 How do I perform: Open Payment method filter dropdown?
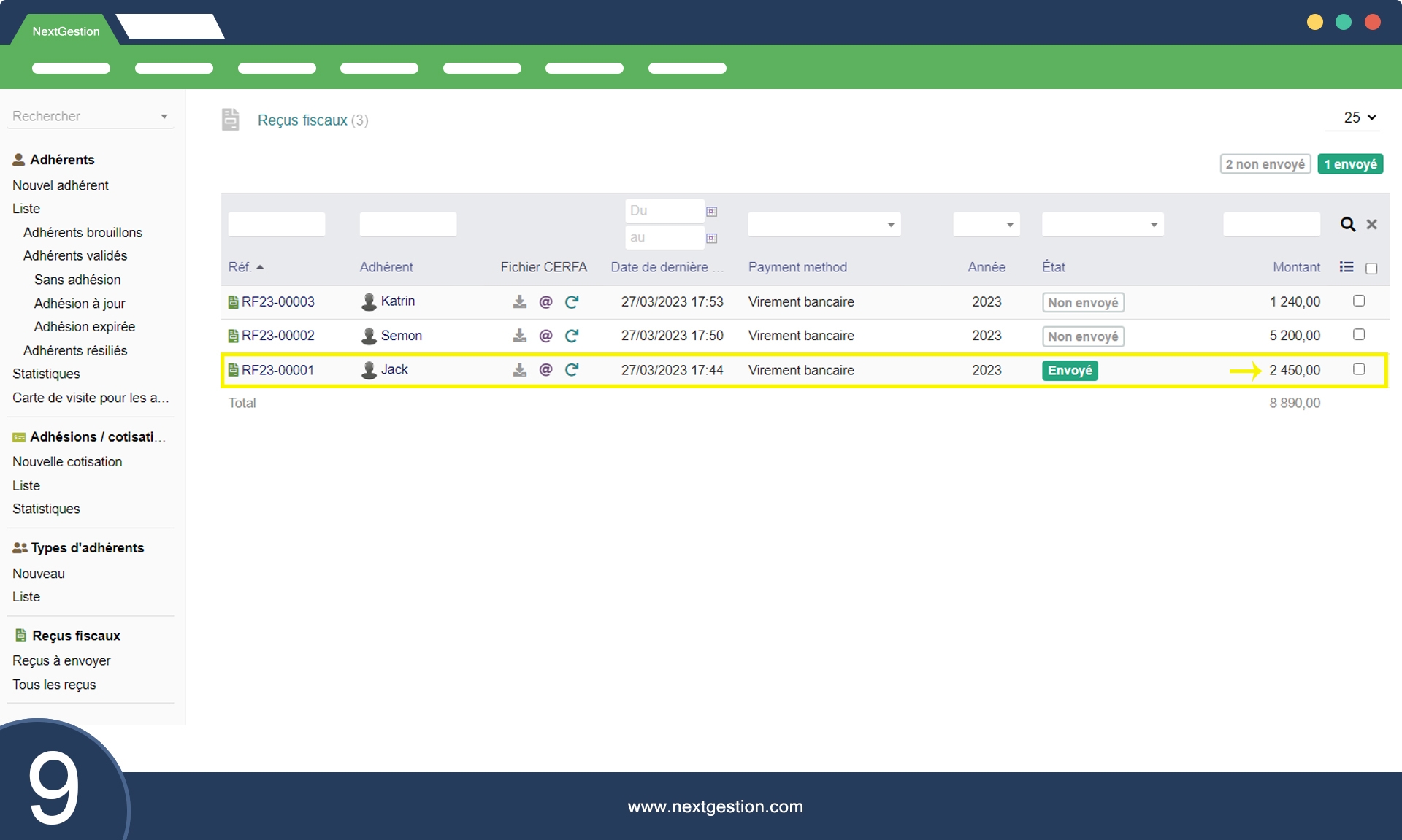coord(824,225)
